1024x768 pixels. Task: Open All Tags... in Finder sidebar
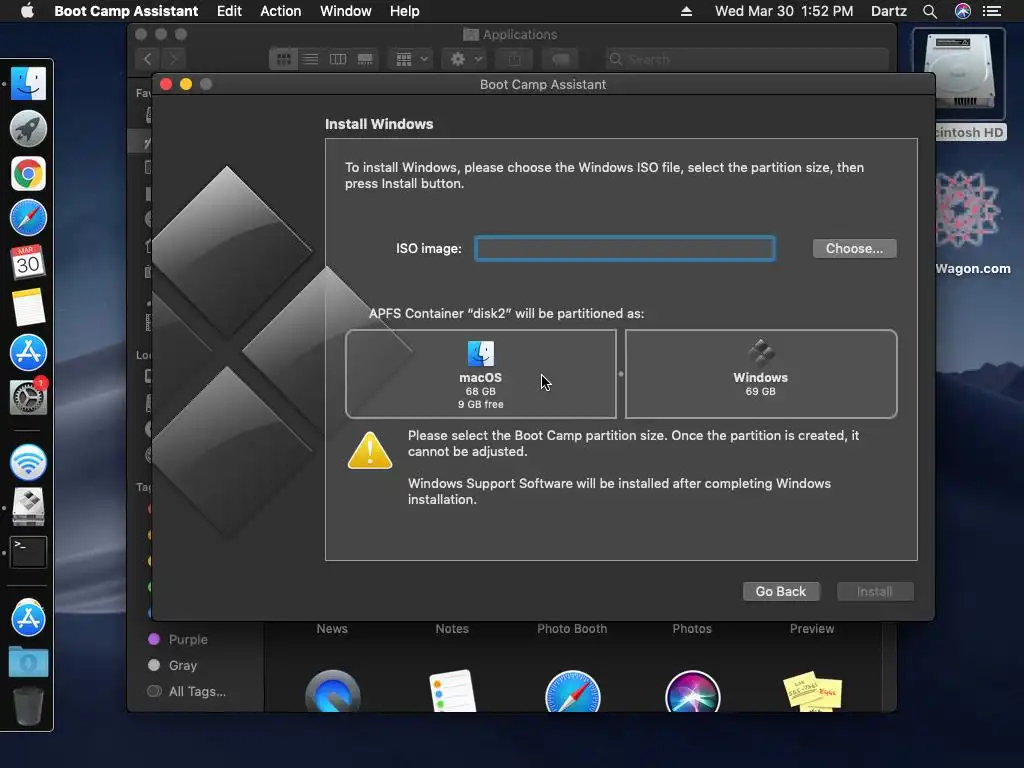[x=187, y=692]
